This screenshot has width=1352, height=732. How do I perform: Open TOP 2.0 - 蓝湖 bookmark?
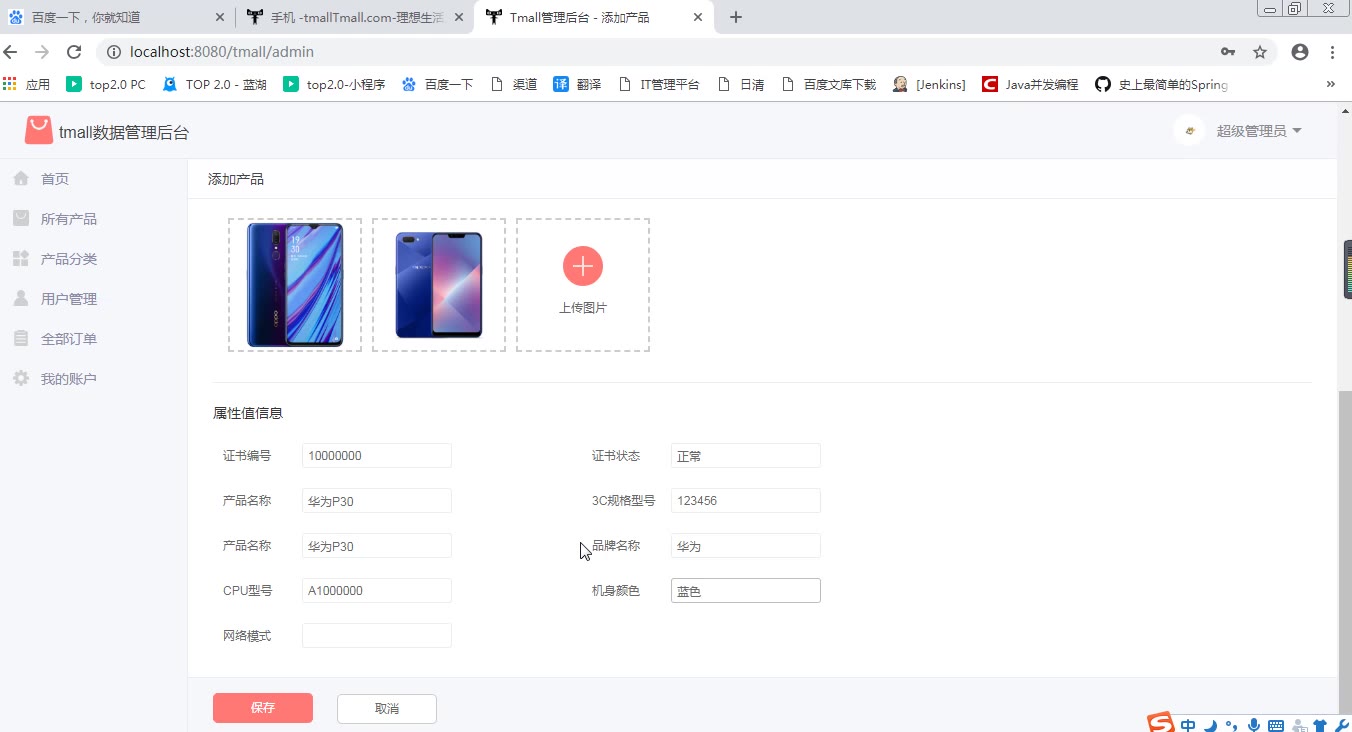coord(215,84)
